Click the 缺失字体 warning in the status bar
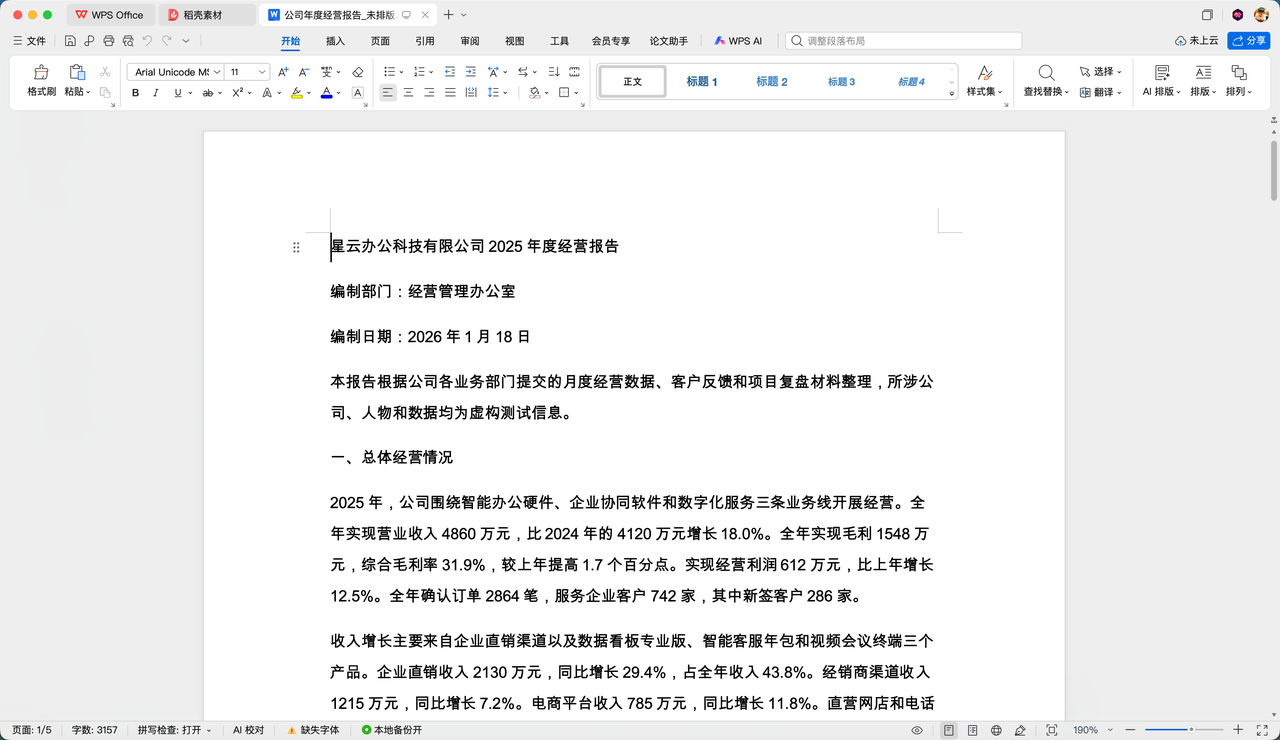 coord(313,730)
